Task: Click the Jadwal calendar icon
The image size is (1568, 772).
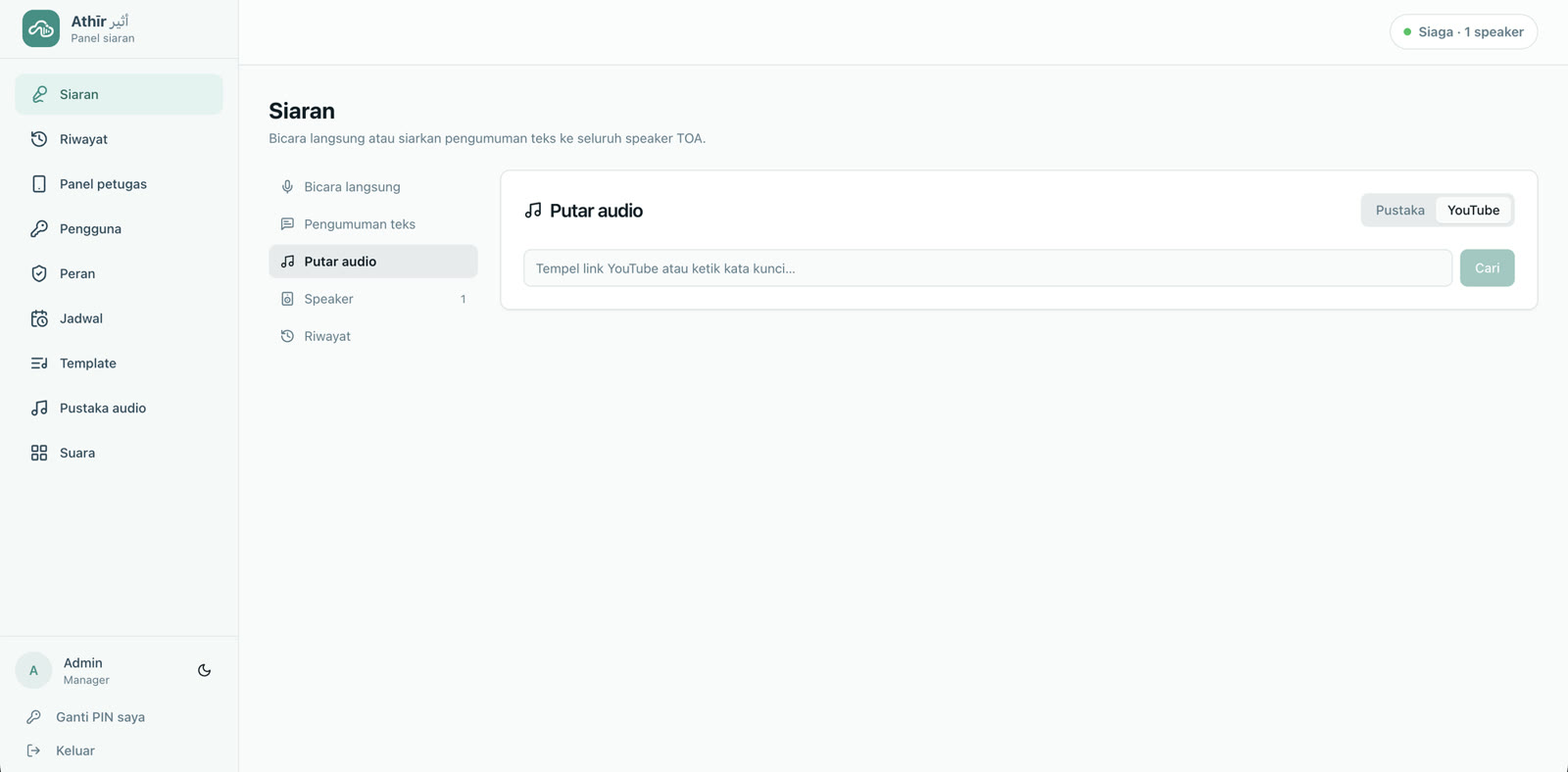Action: click(x=39, y=318)
